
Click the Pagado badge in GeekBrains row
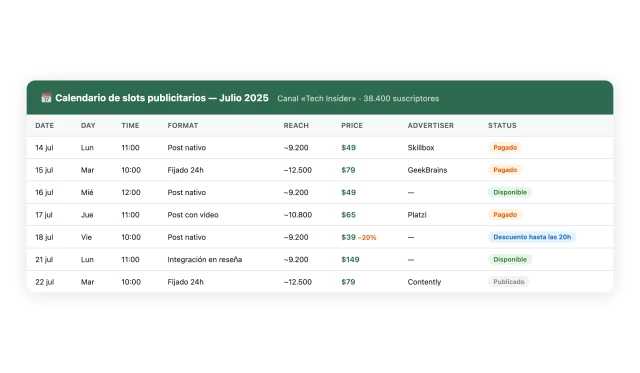tap(505, 170)
